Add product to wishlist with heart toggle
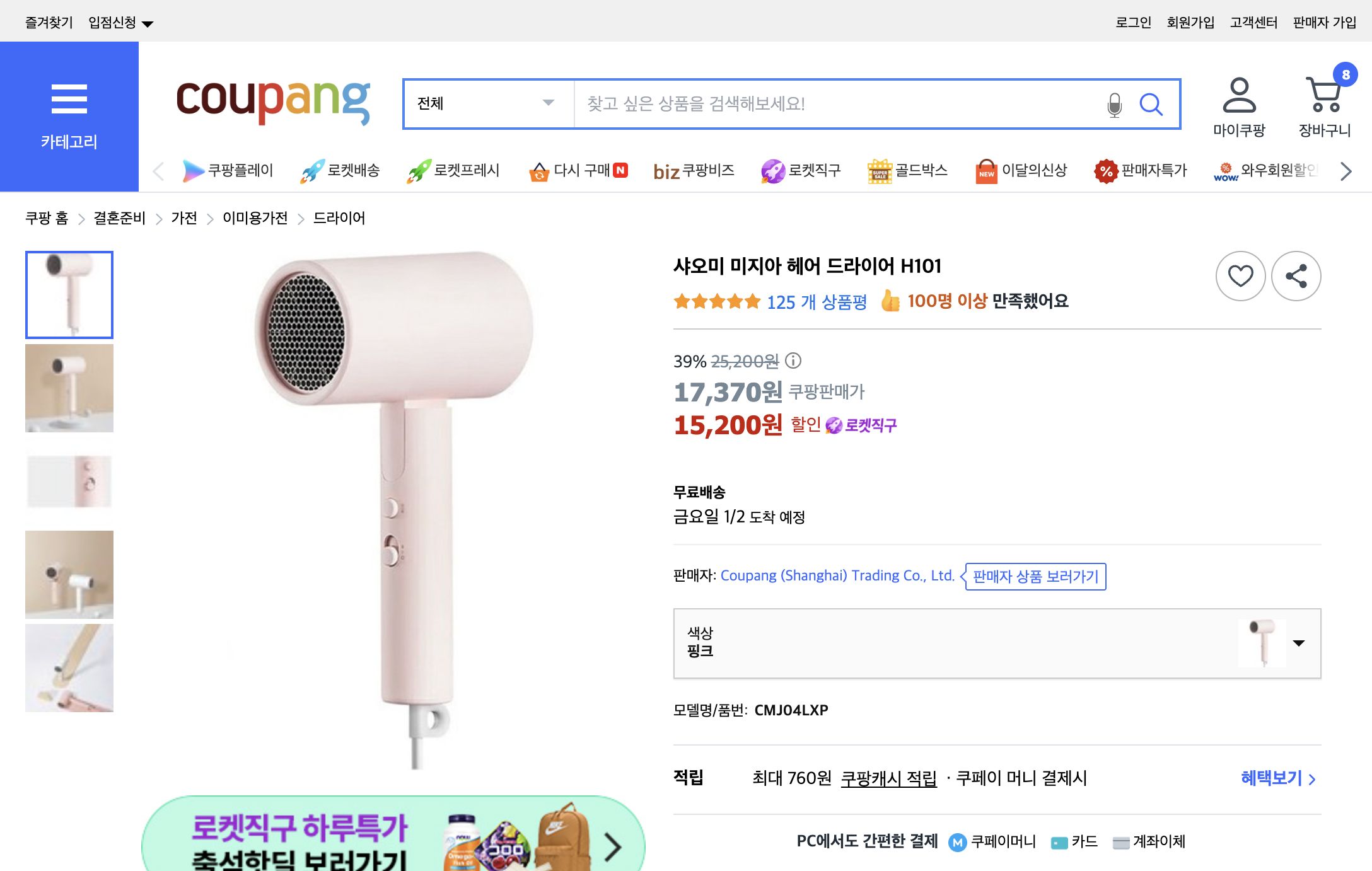The height and width of the screenshot is (871, 1372). coord(1240,275)
